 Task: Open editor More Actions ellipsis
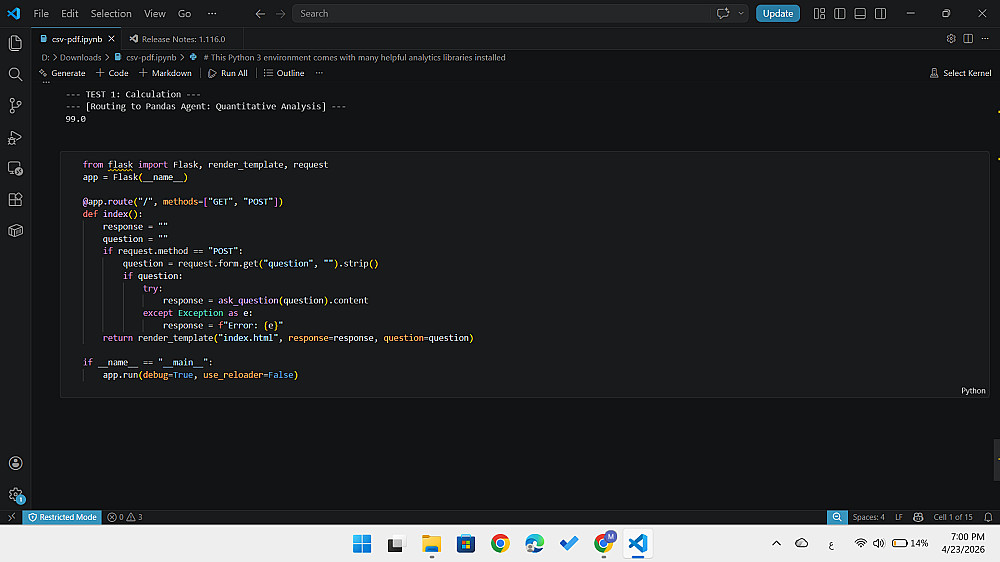click(985, 39)
